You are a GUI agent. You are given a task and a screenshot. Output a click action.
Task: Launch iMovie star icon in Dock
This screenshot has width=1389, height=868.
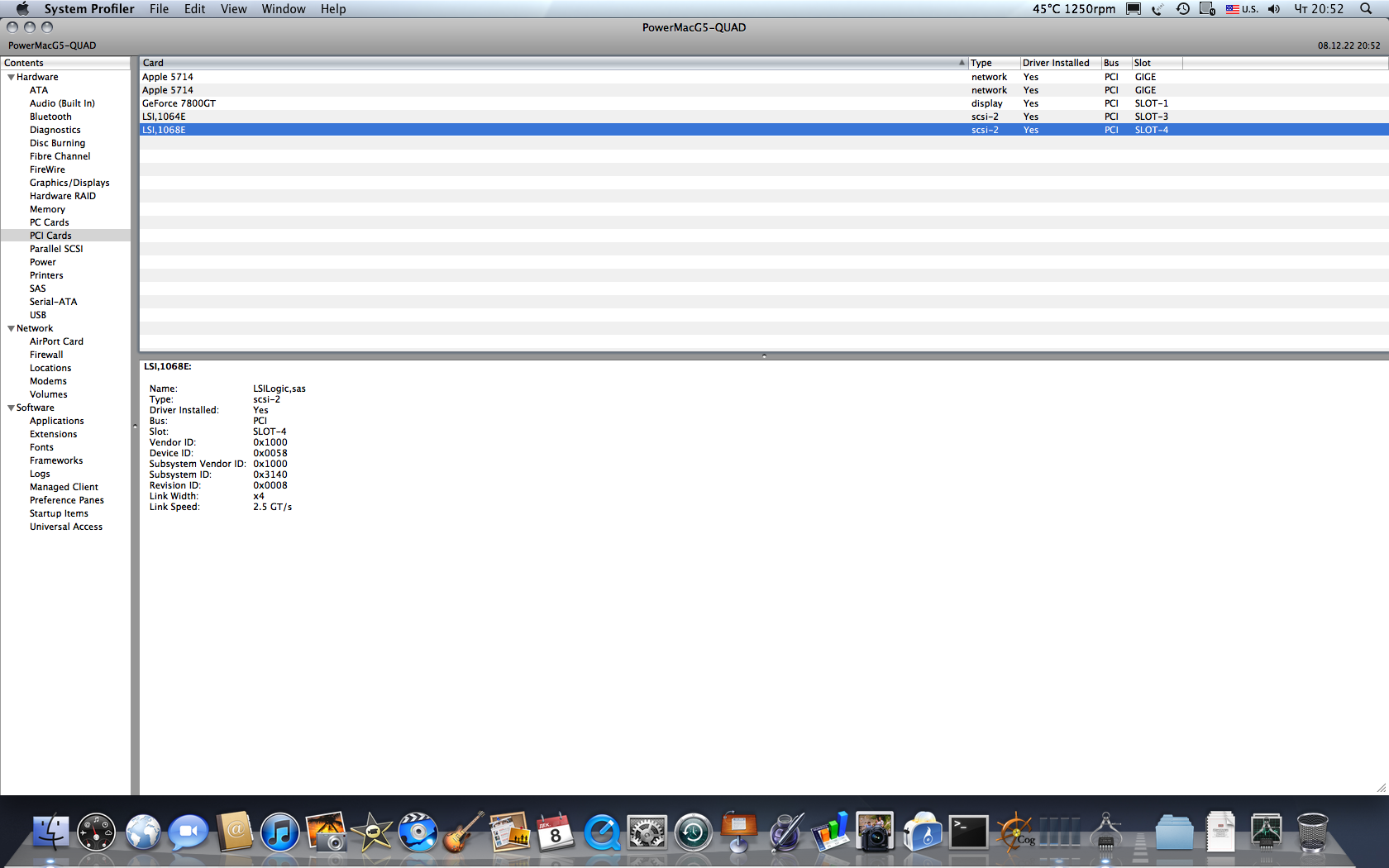tap(372, 832)
